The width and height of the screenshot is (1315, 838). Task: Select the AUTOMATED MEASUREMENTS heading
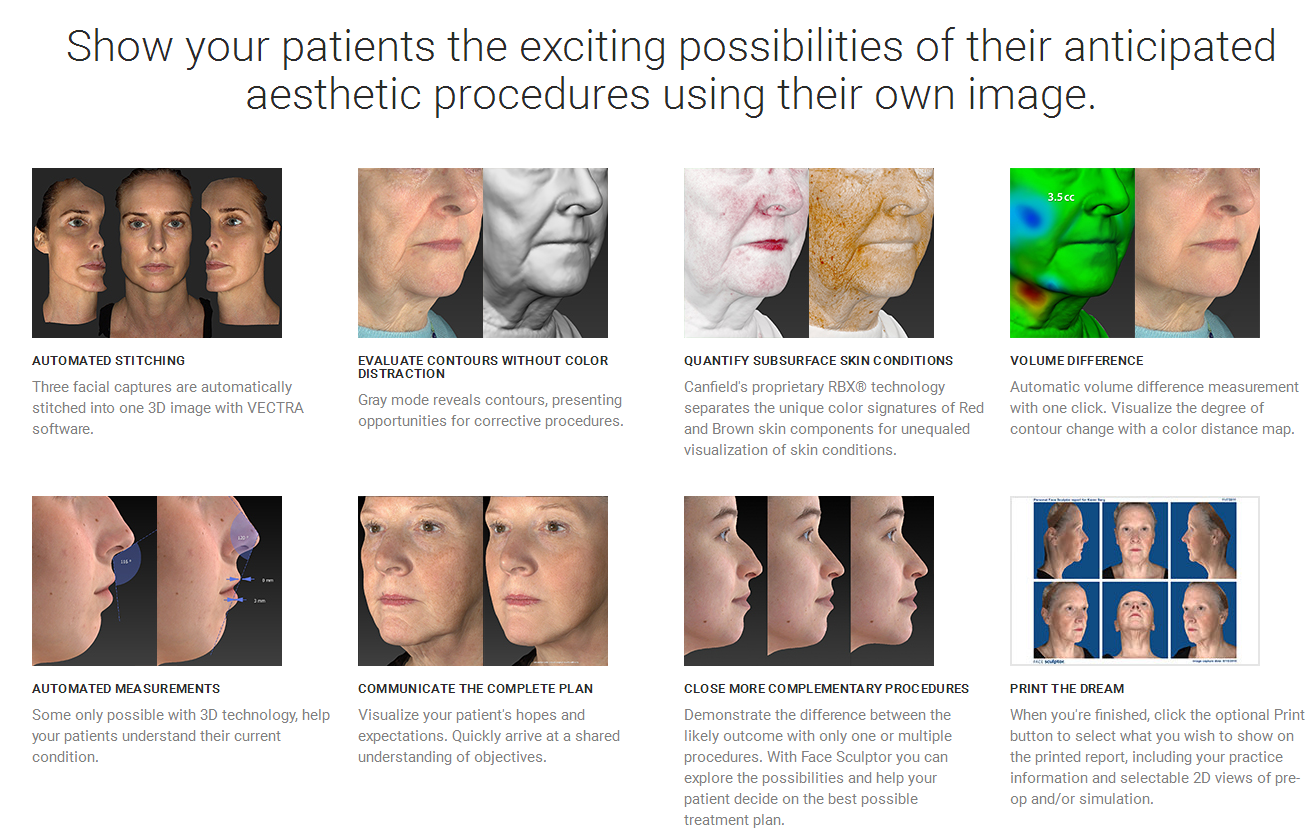126,689
